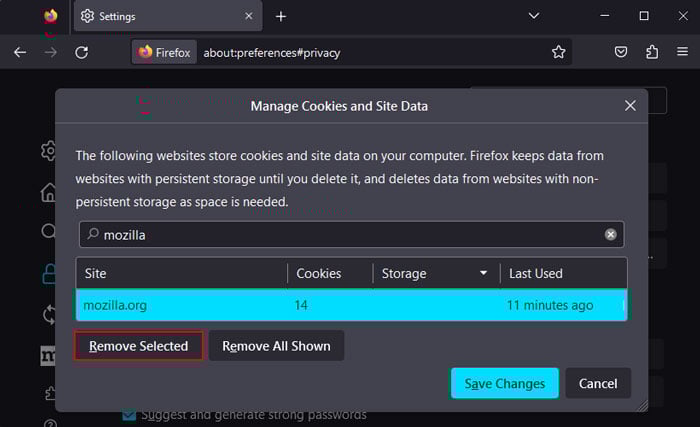Reload the current page
Viewport: 700px width, 427px height.
pyautogui.click(x=82, y=52)
